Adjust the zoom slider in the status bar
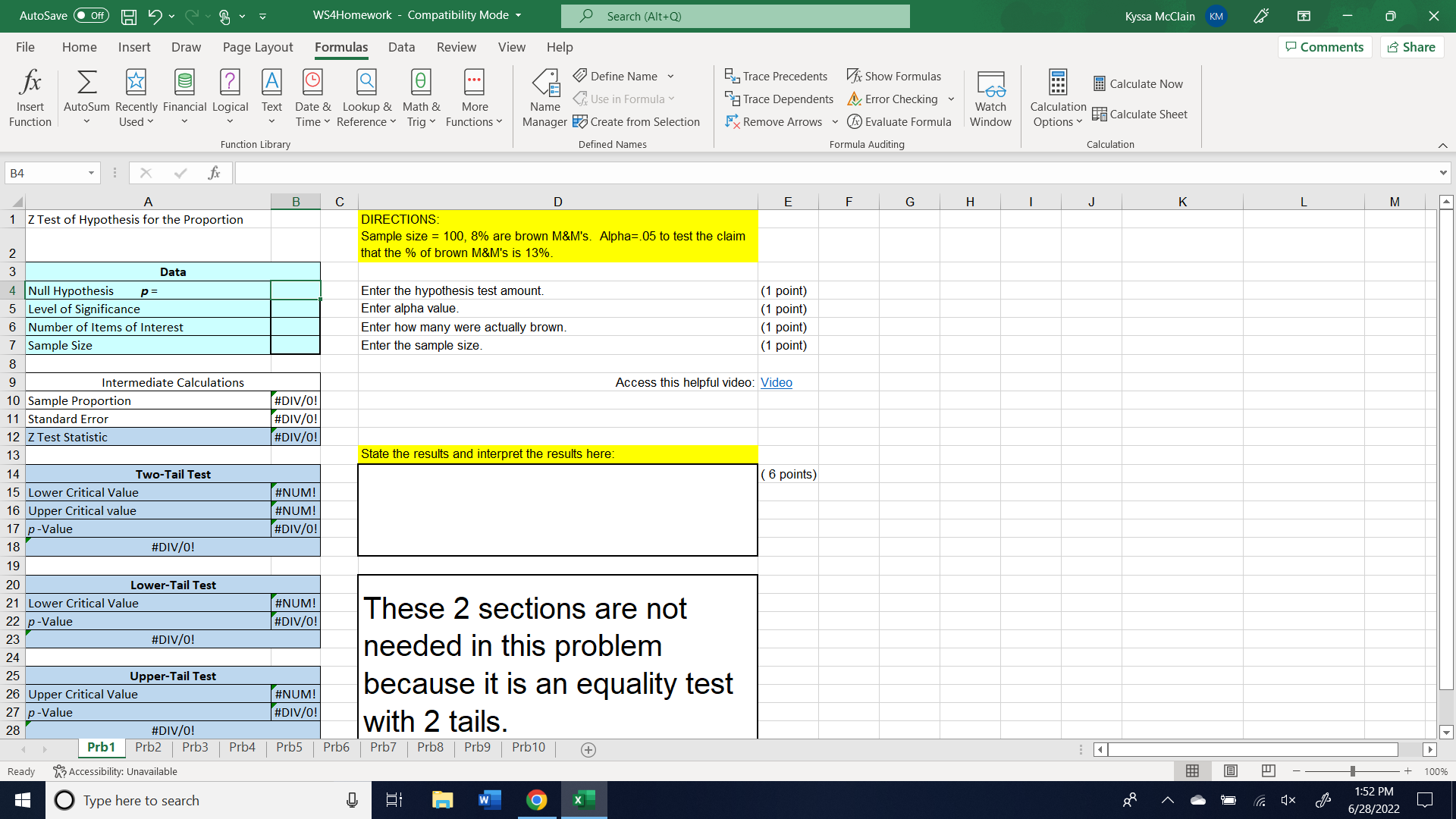The height and width of the screenshot is (819, 1456). 1354,770
